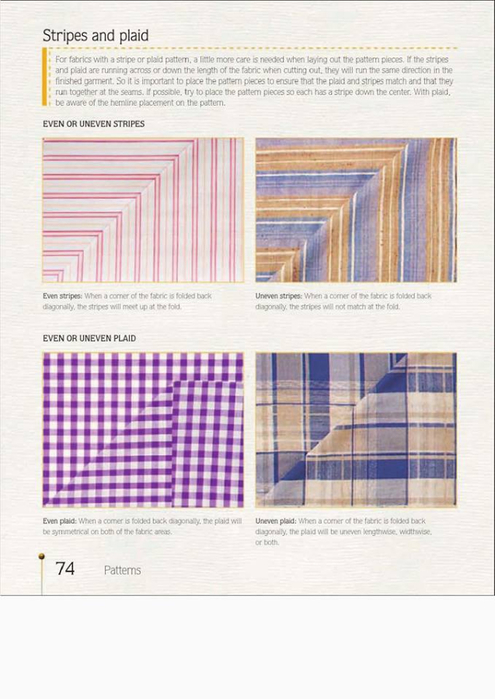495x699 pixels.
Task: Click the yellow dashed line under the title
Action: coord(252,48)
